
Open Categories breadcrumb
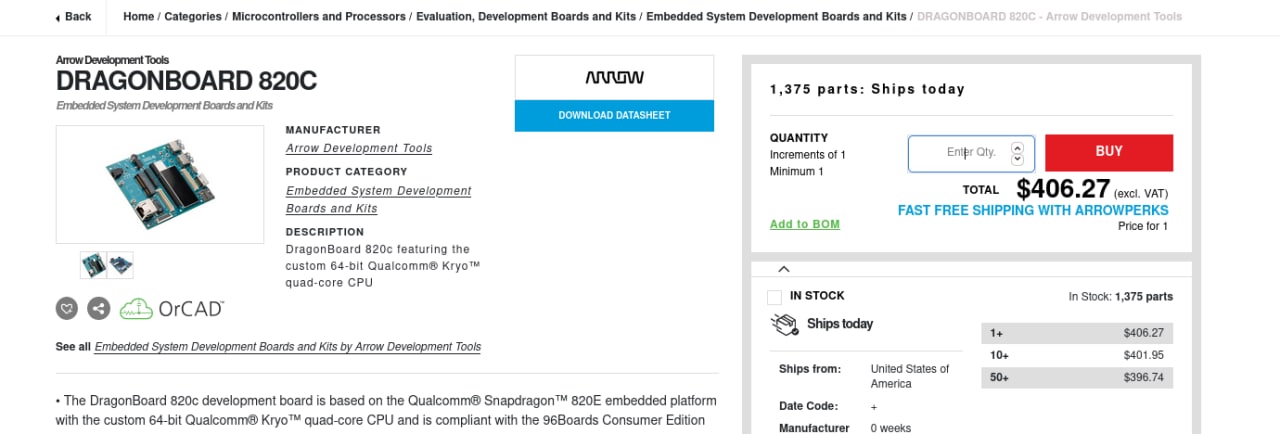click(x=193, y=17)
